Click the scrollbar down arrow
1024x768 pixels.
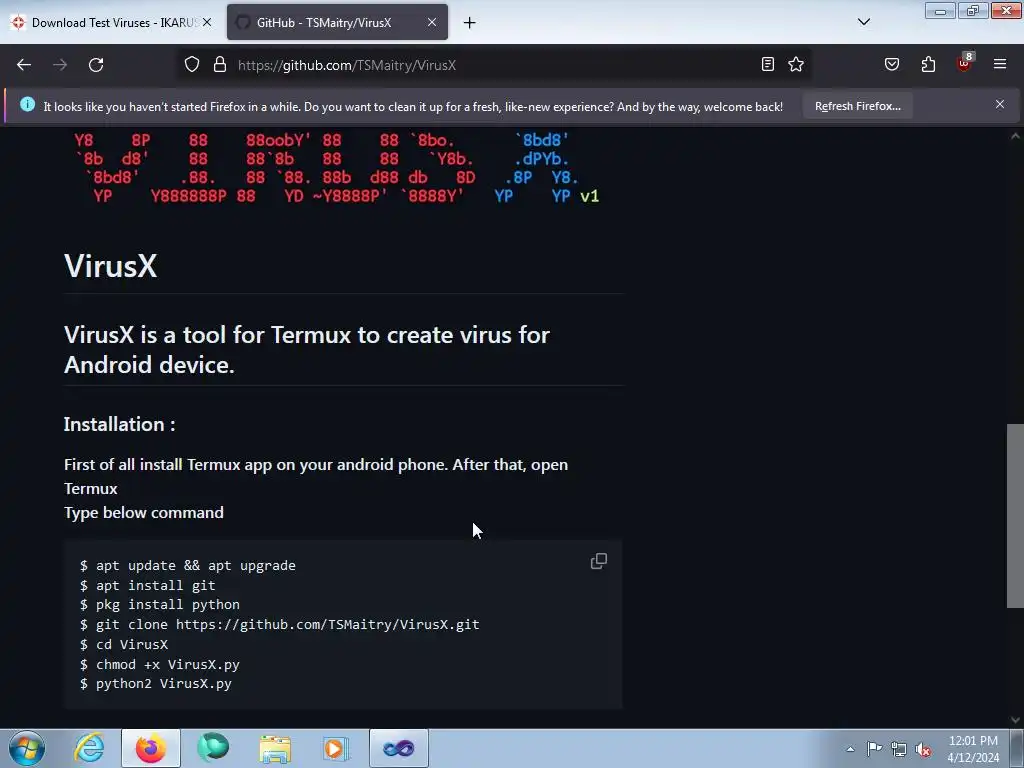point(1015,720)
